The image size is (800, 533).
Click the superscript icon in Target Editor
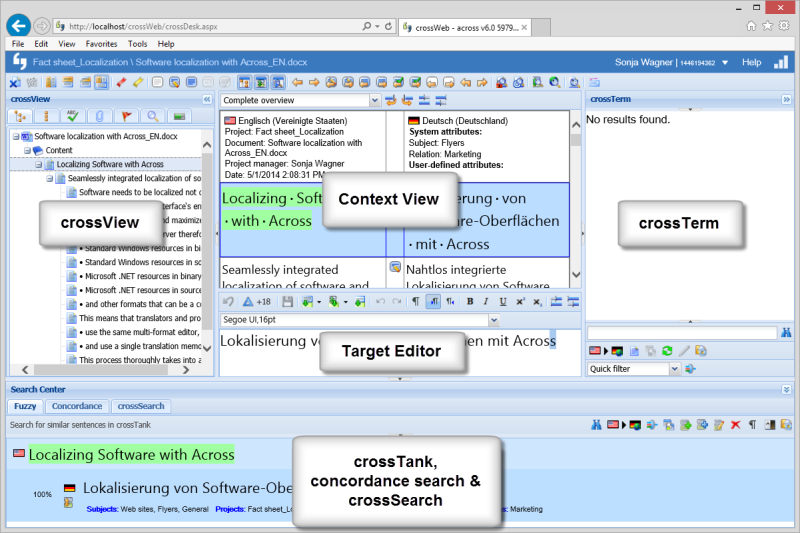pyautogui.click(x=520, y=301)
